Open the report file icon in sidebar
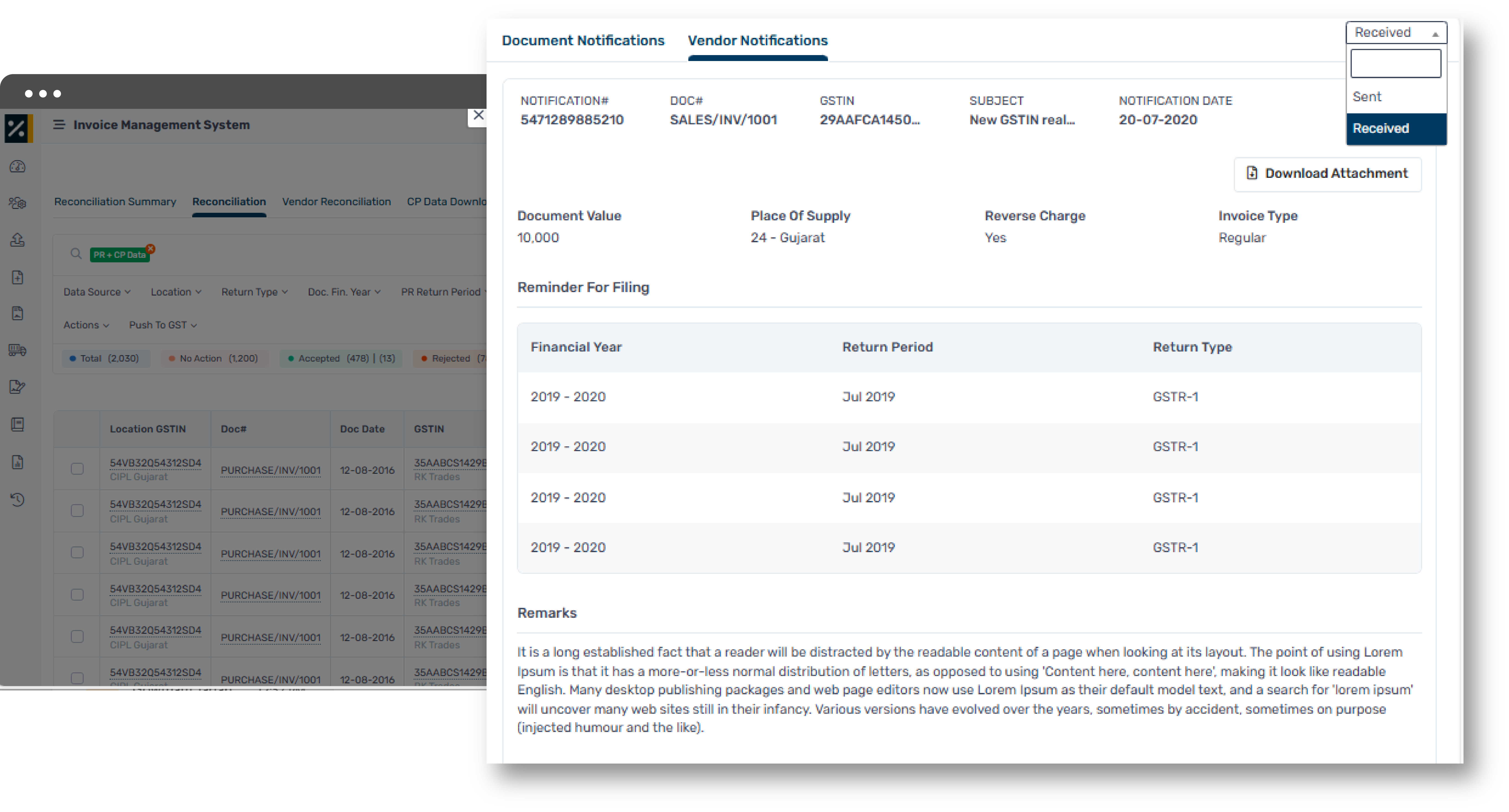This screenshot has width=1509, height=812. point(18,462)
